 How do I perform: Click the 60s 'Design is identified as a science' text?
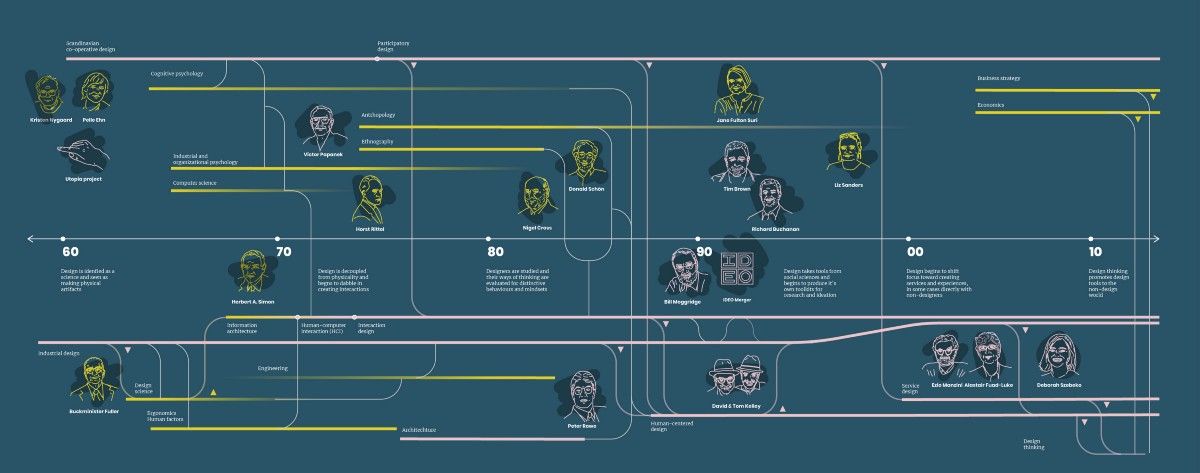[89, 280]
